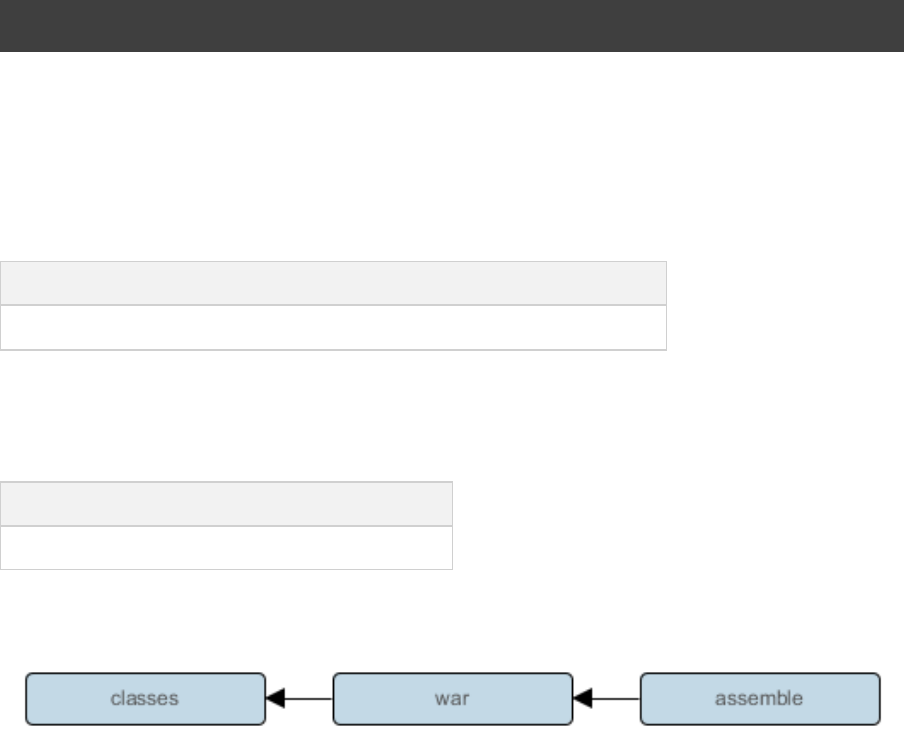Click the dark header bar at top
Screen dimensions: 905x750
click(x=452, y=26)
